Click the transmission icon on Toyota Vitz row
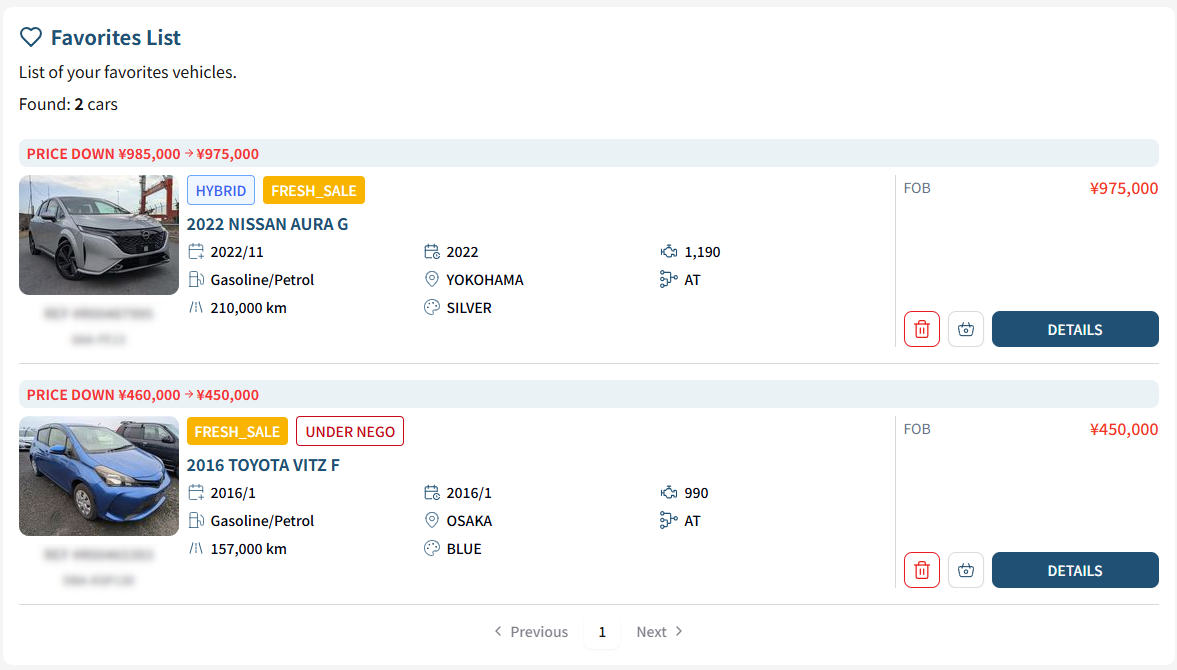 click(x=668, y=520)
